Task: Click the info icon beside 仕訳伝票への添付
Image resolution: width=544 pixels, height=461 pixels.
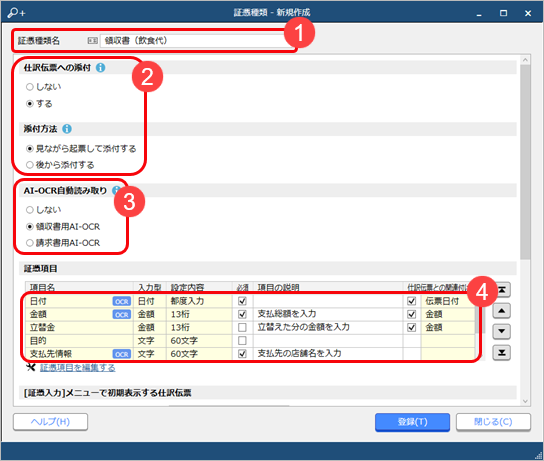Action: pyautogui.click(x=101, y=68)
